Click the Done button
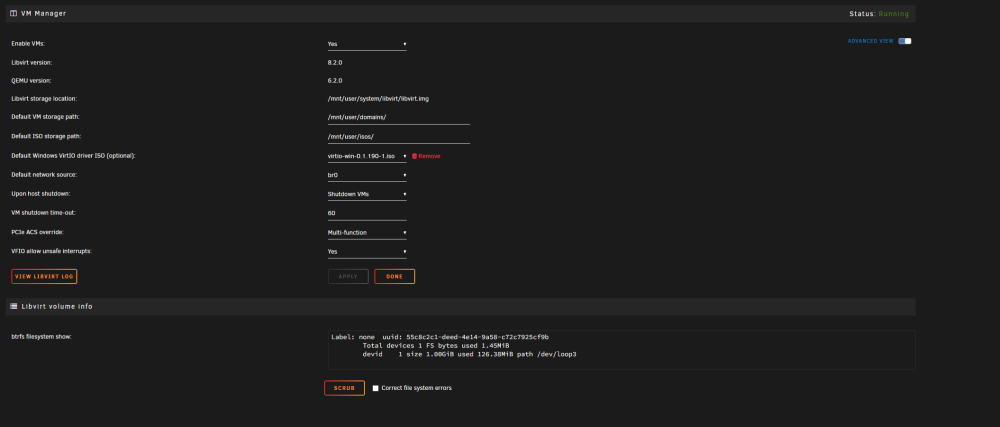This screenshot has height=427, width=1000. pos(395,277)
